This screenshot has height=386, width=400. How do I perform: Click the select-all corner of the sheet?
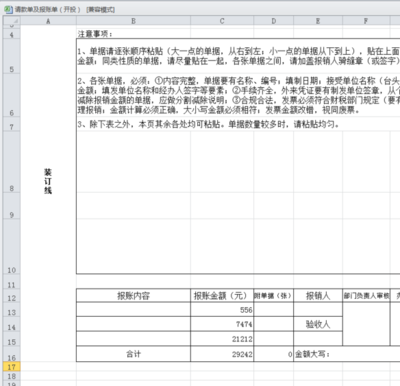click(11, 21)
